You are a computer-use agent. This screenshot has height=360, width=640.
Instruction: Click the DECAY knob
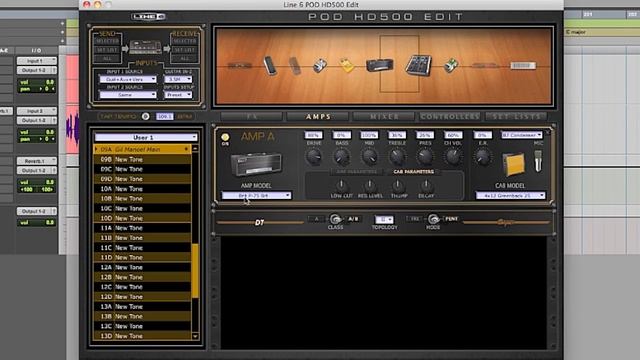click(426, 186)
